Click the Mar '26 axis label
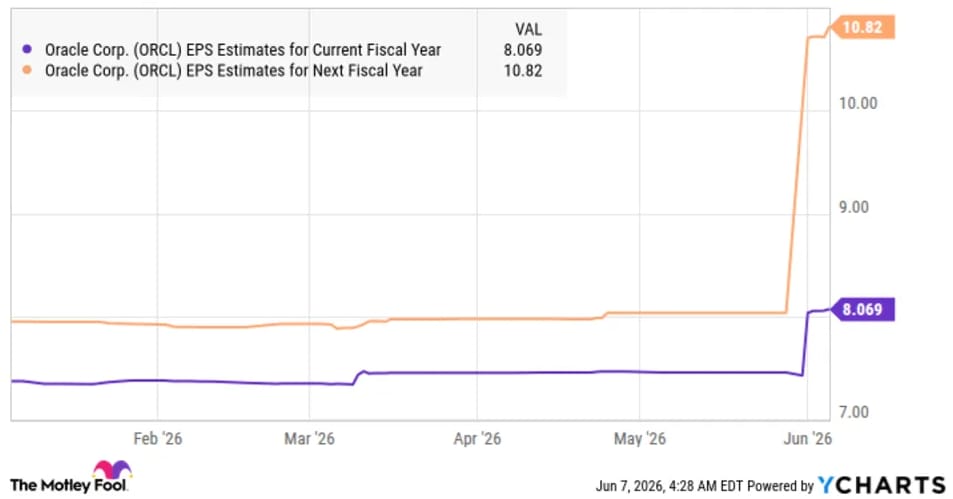Viewport: 953px width, 499px height. click(x=309, y=438)
